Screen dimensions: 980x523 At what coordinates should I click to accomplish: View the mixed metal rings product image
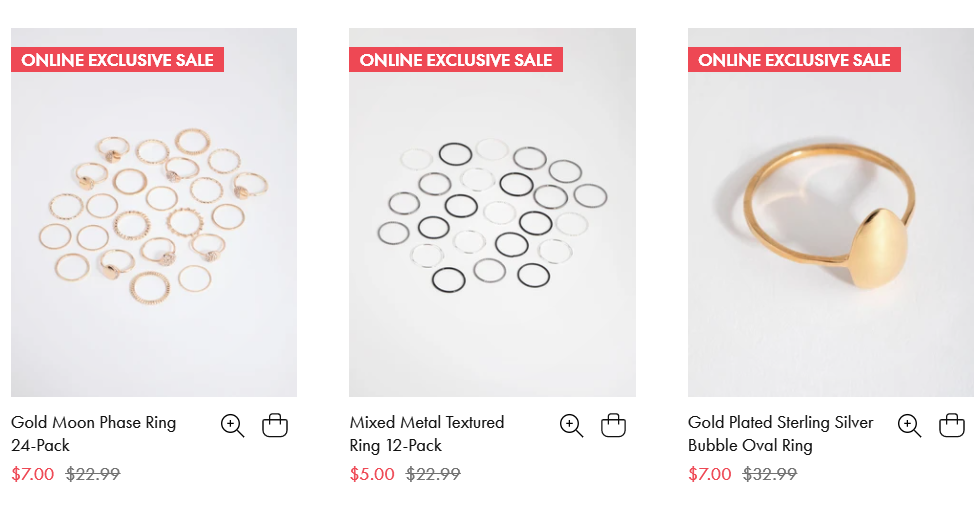coord(492,212)
